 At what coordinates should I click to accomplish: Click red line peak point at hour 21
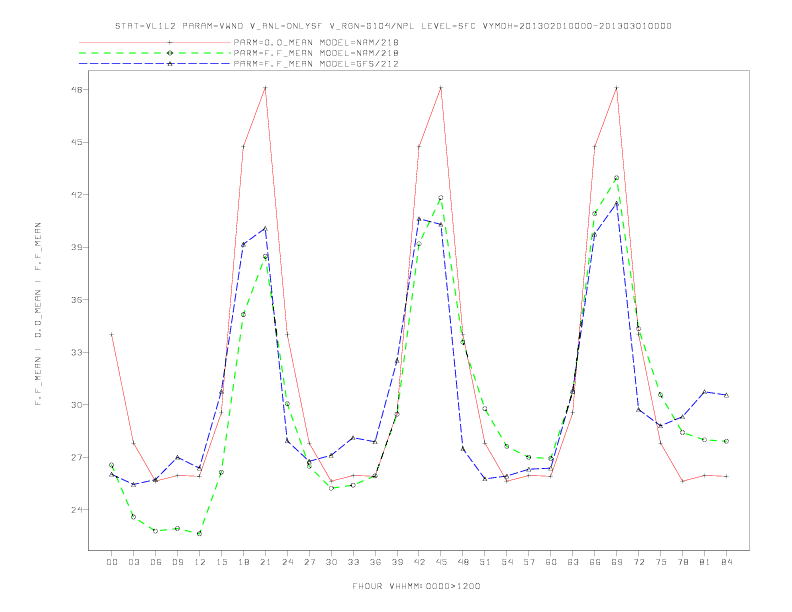pos(265,88)
